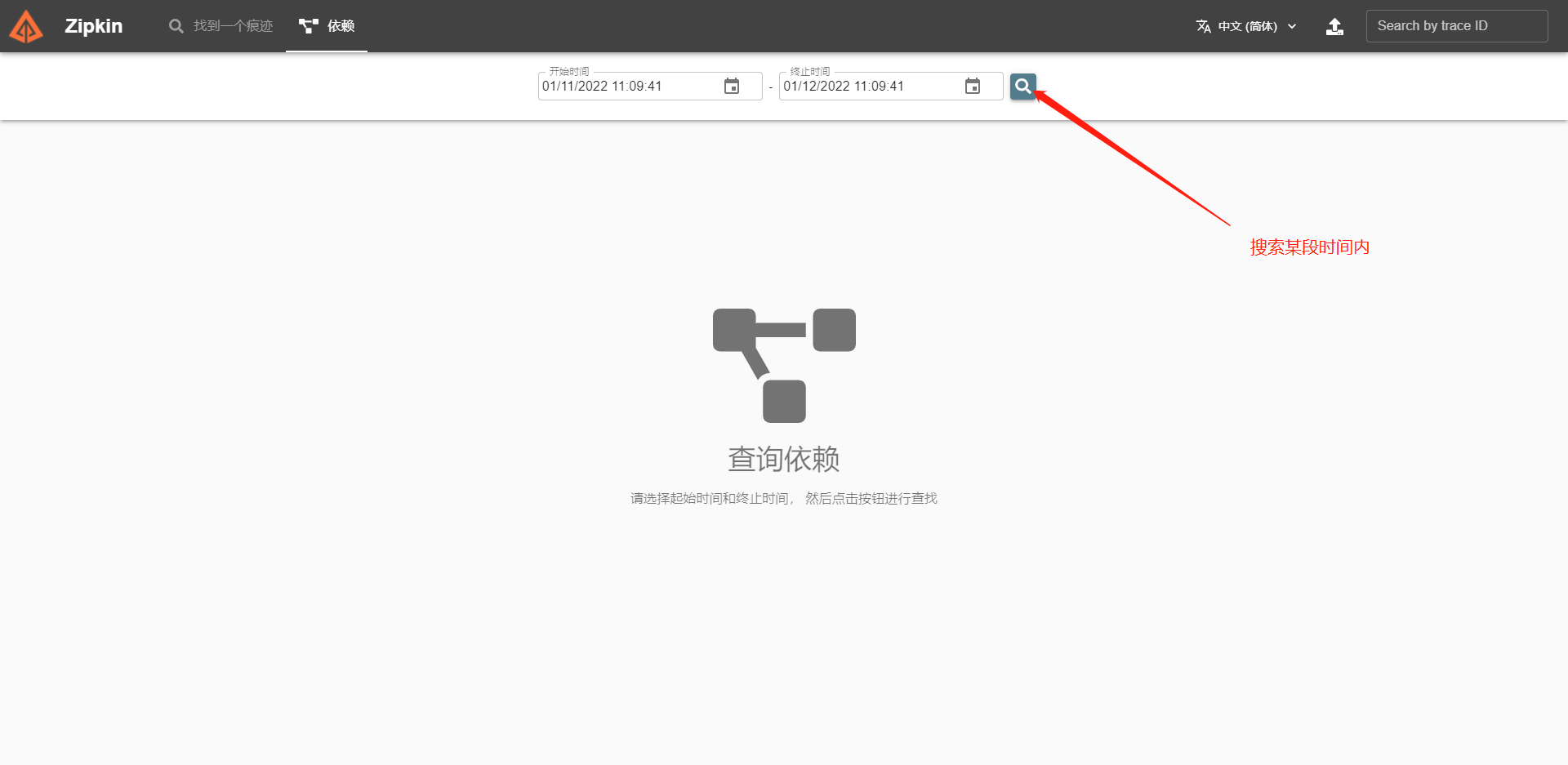Open the start date calendar dropdown
The width and height of the screenshot is (1568, 765).
coord(731,86)
